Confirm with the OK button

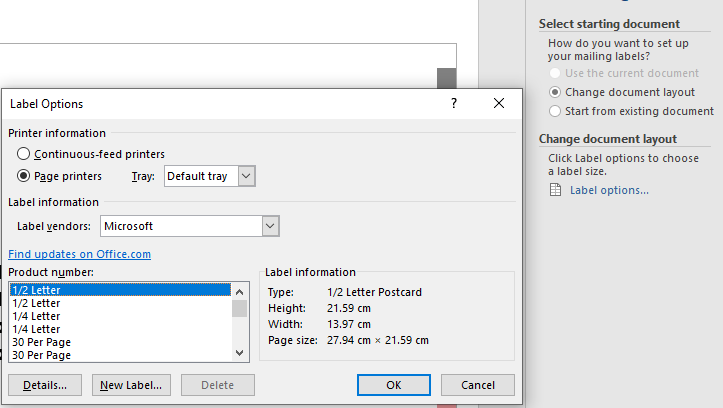pos(394,385)
